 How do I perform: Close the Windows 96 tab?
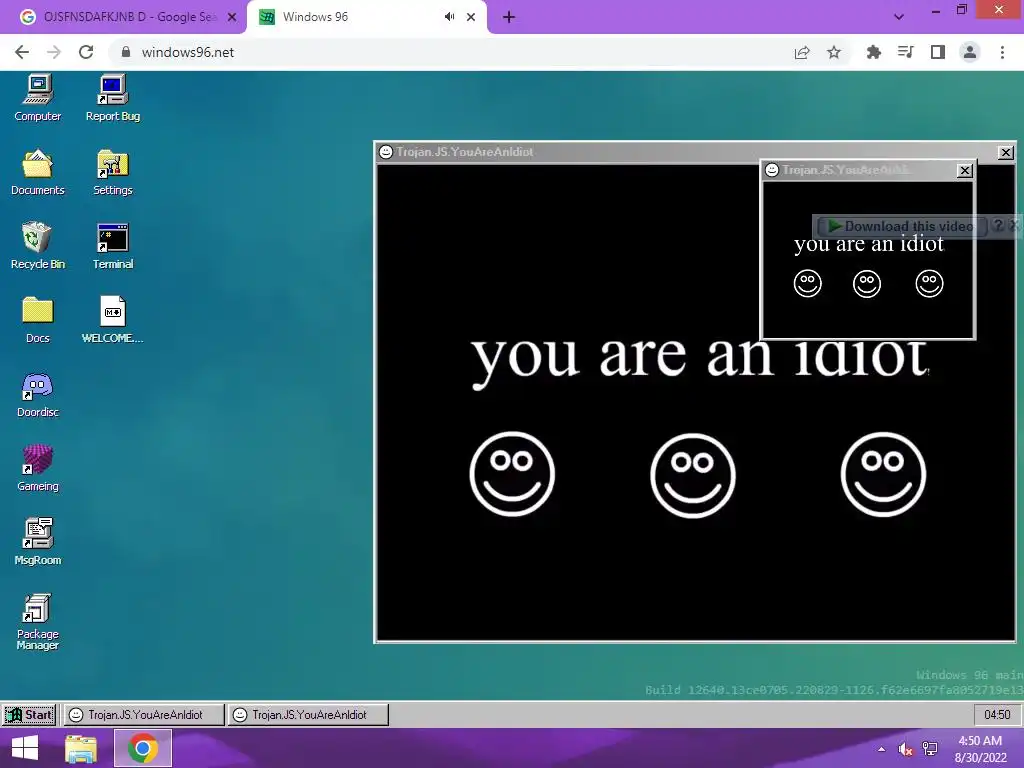pyautogui.click(x=471, y=17)
